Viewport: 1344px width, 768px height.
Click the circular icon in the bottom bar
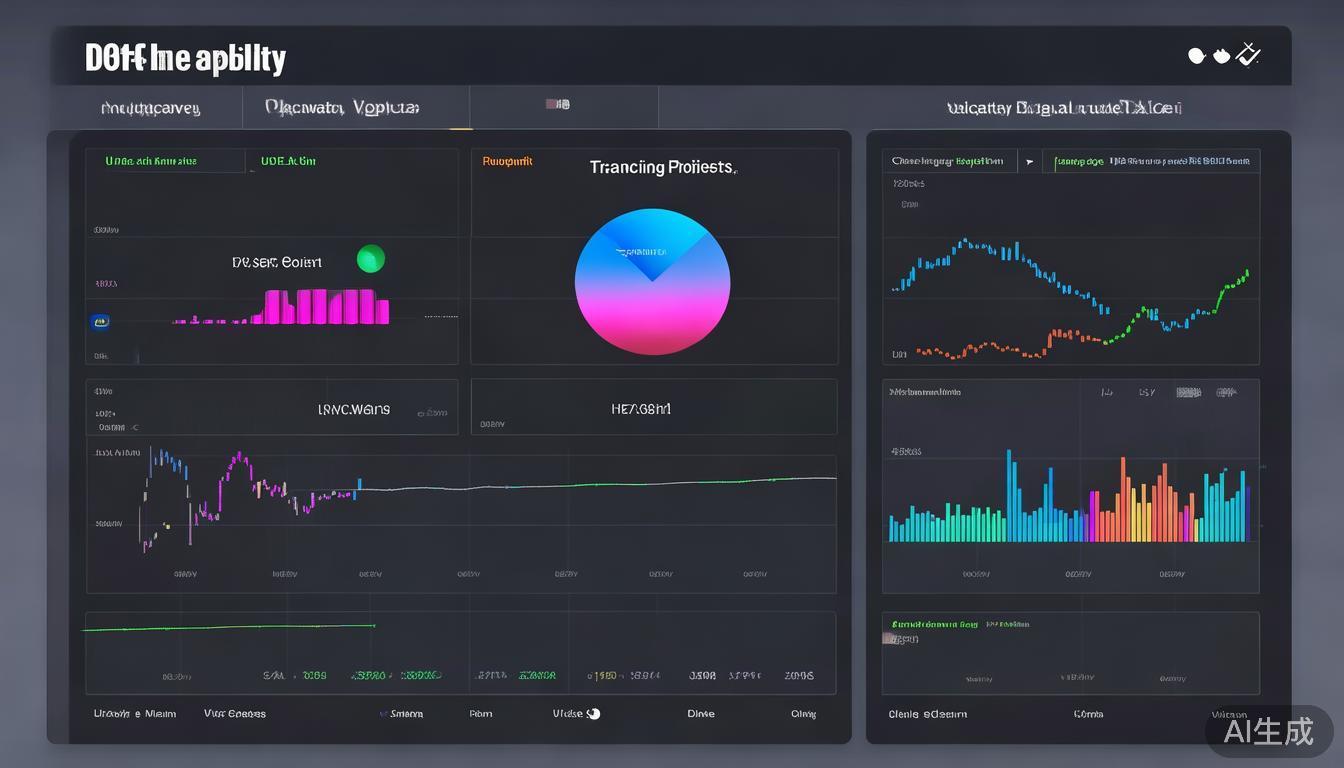click(x=593, y=714)
